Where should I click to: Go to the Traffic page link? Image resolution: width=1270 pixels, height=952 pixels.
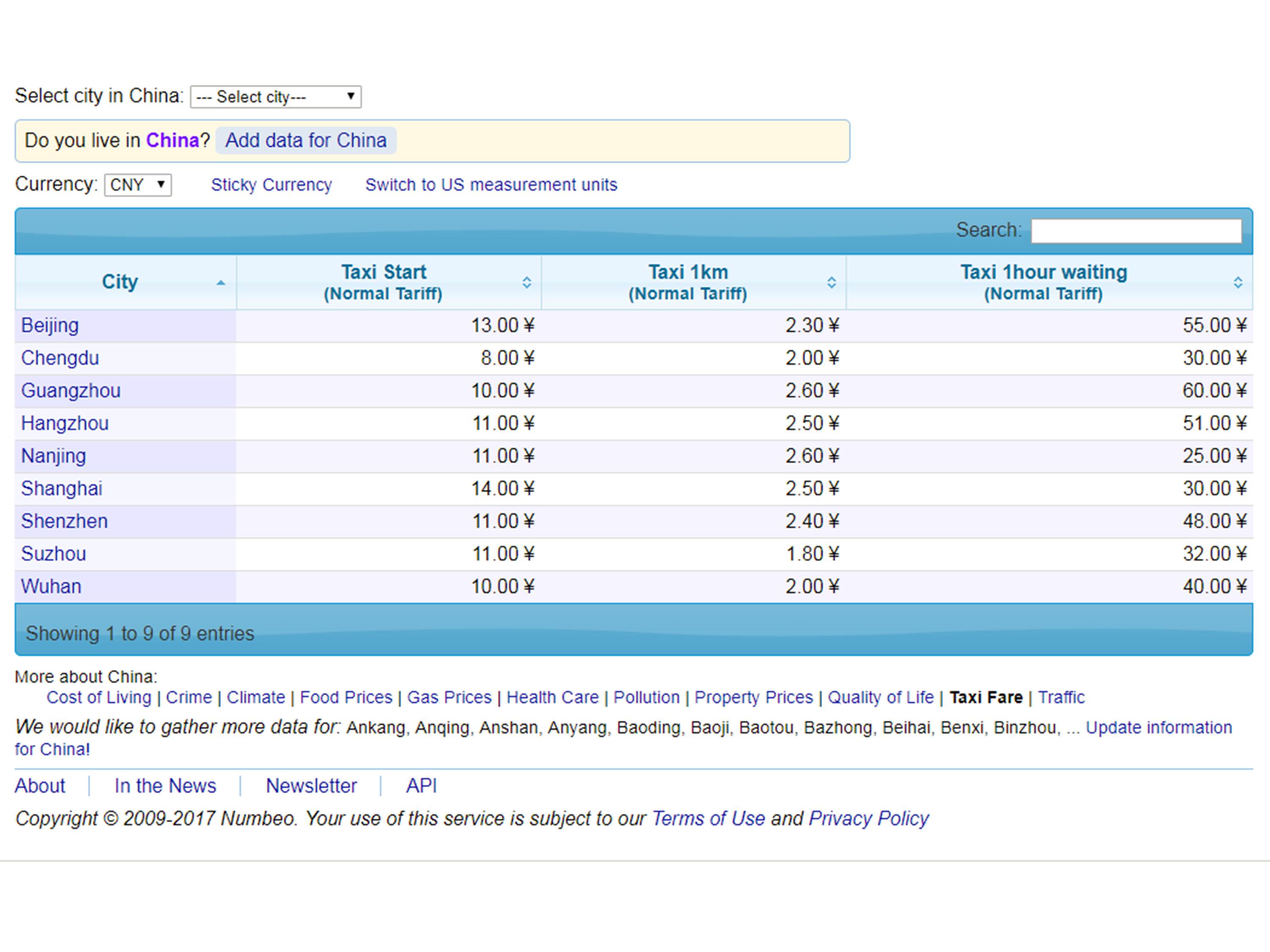coord(1061,697)
